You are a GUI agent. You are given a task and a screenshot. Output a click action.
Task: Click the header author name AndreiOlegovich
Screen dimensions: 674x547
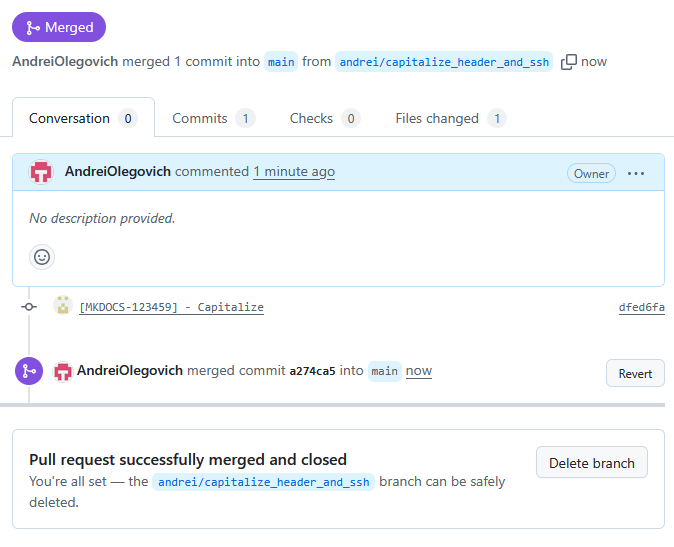(65, 61)
